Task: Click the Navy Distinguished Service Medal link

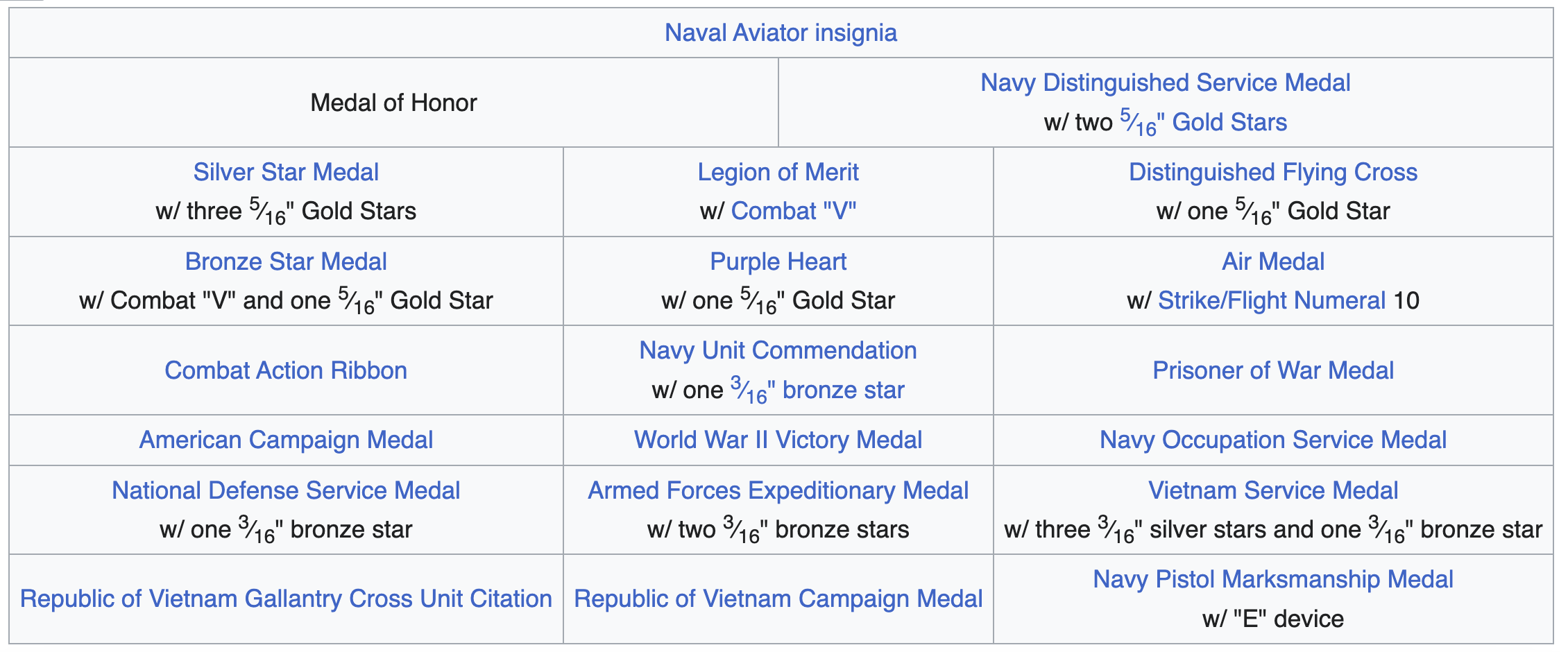Action: point(1165,83)
